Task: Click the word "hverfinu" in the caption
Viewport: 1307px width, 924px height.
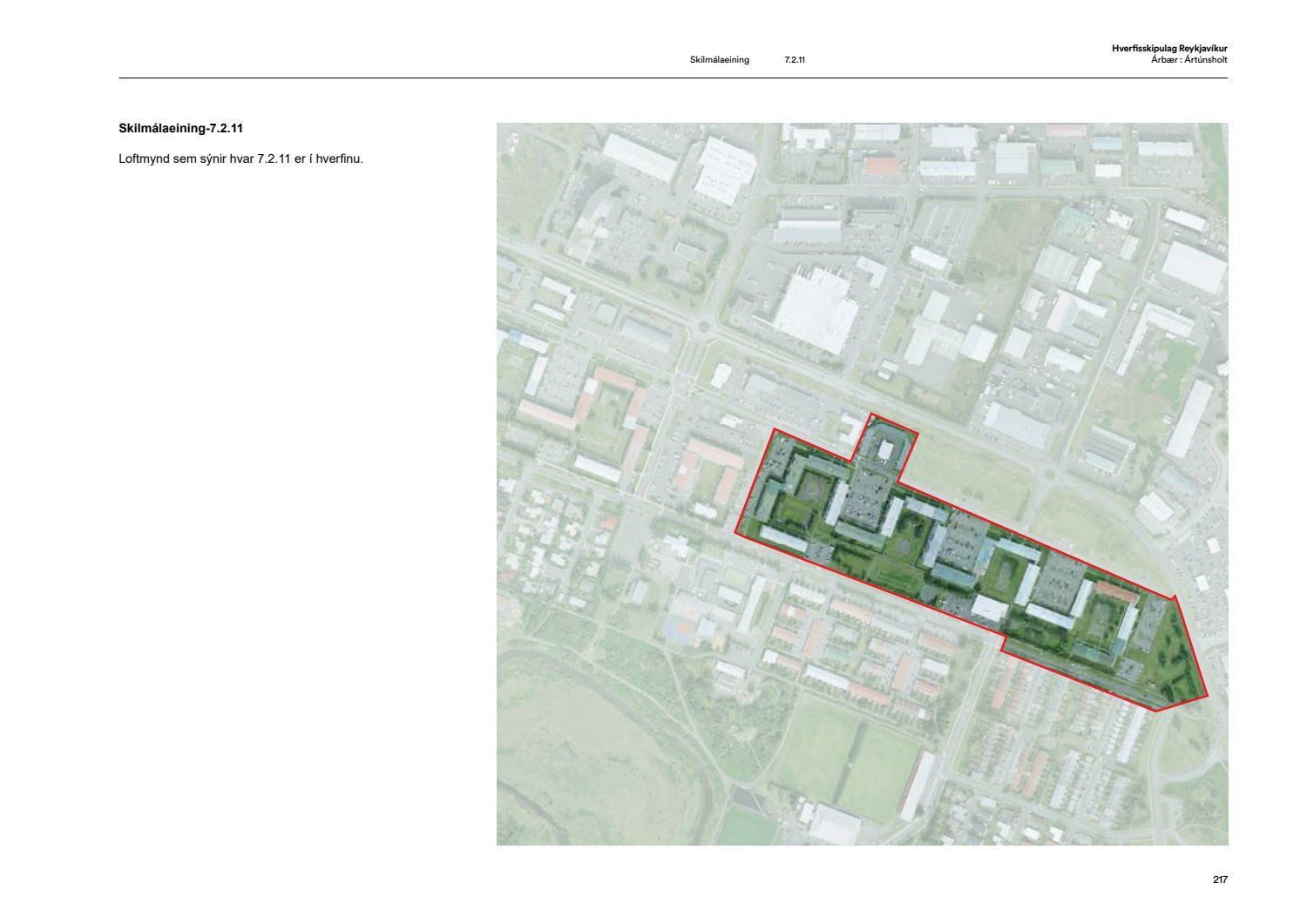Action: [x=342, y=158]
